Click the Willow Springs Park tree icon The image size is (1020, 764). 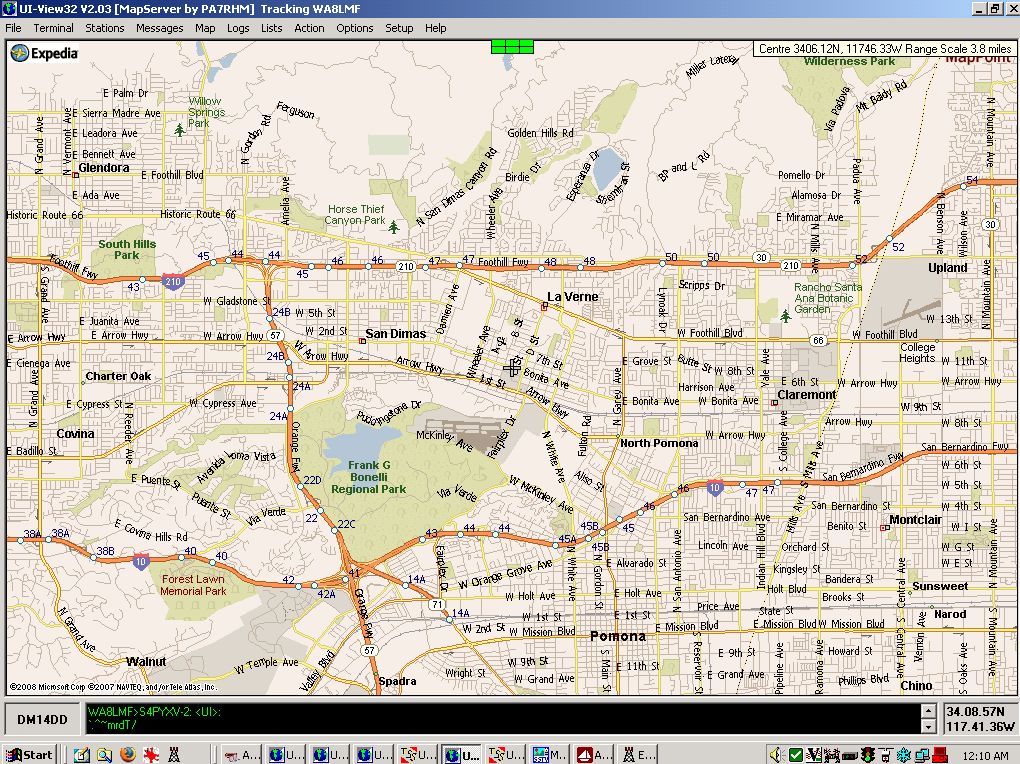tap(180, 129)
